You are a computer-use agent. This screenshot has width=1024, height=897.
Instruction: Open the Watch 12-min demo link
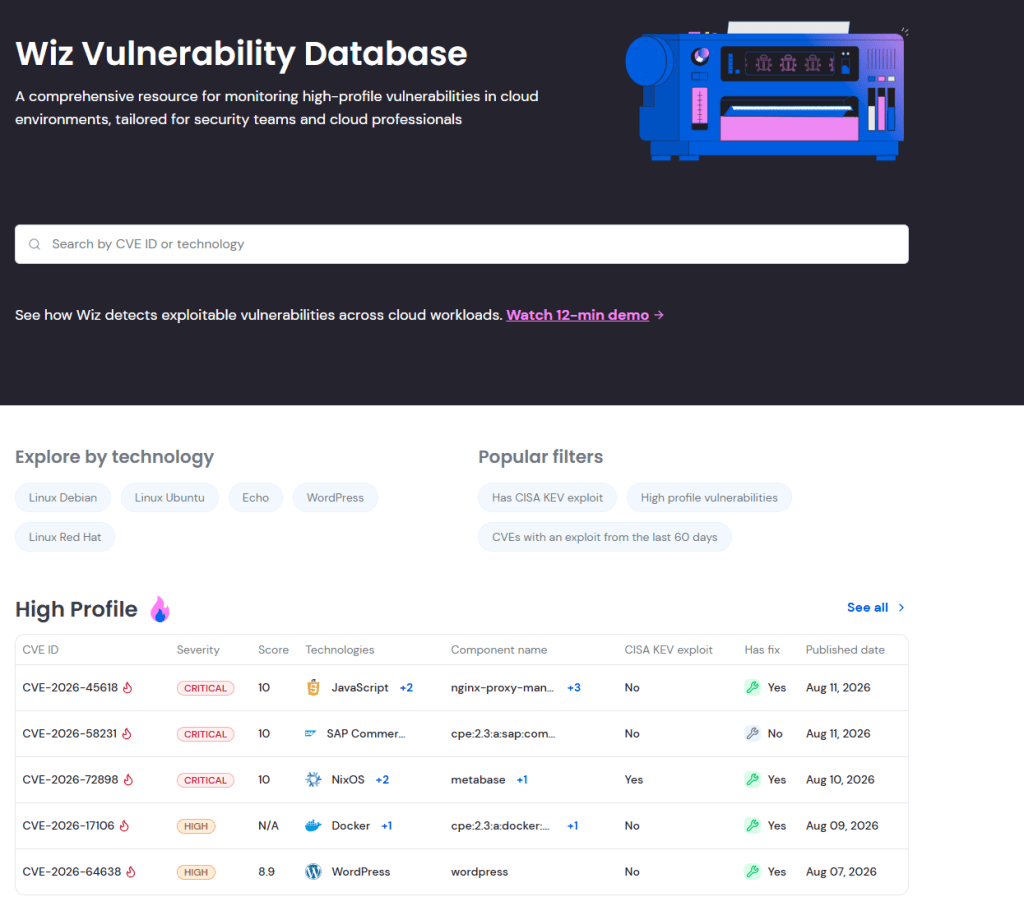[x=577, y=315]
